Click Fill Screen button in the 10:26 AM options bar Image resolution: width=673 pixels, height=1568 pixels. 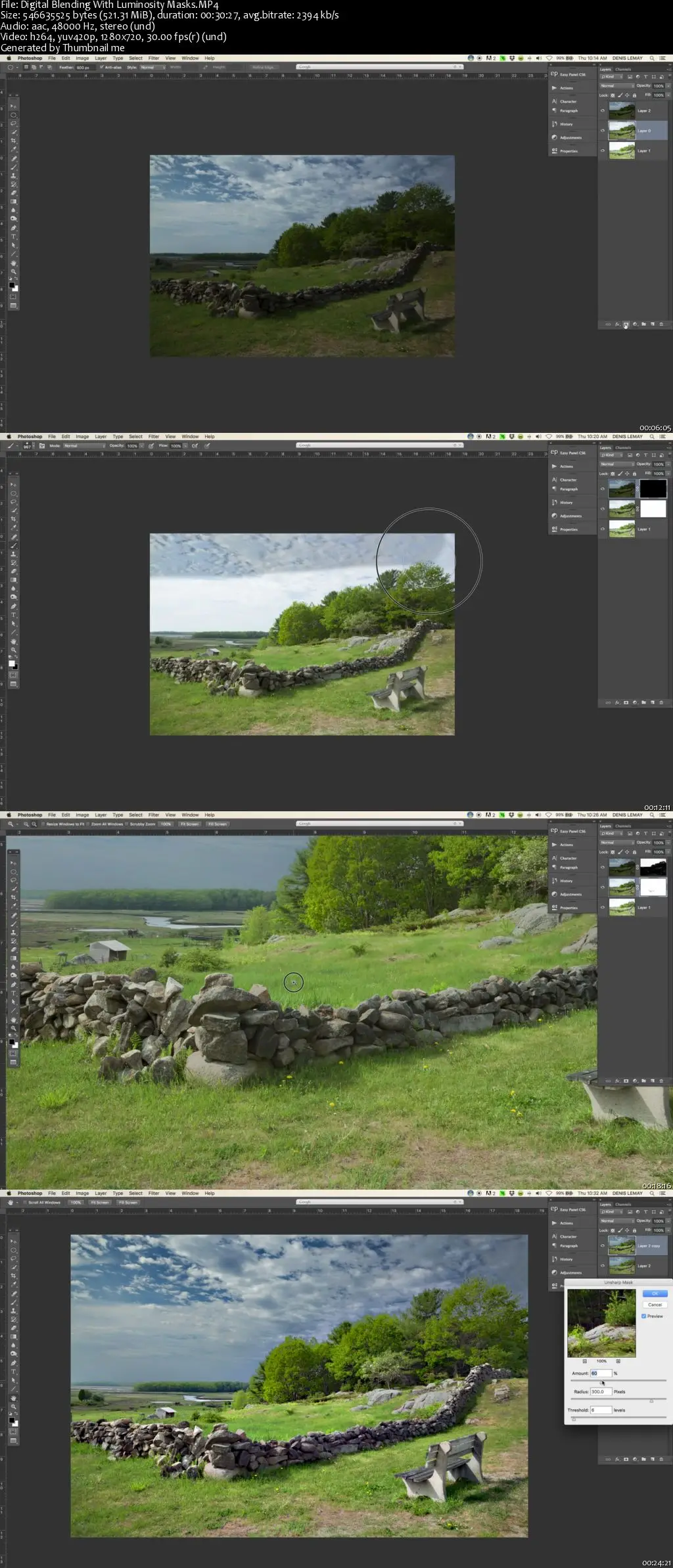218,824
